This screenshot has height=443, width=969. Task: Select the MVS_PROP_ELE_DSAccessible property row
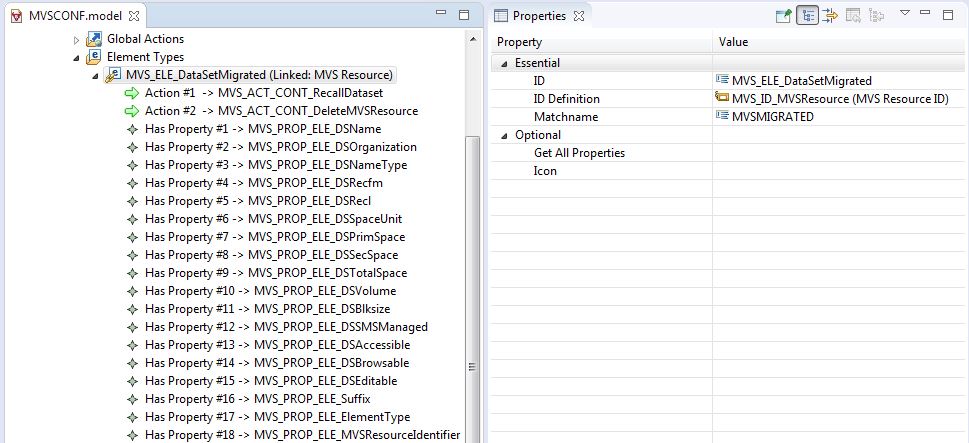coord(277,345)
